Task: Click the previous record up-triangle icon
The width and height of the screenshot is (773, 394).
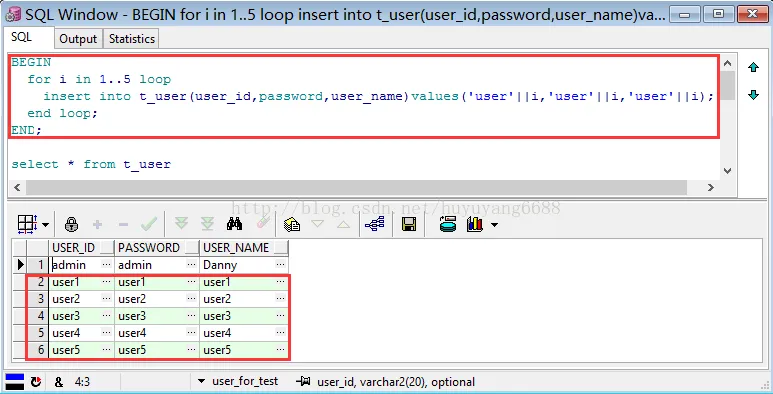Action: pos(343,224)
